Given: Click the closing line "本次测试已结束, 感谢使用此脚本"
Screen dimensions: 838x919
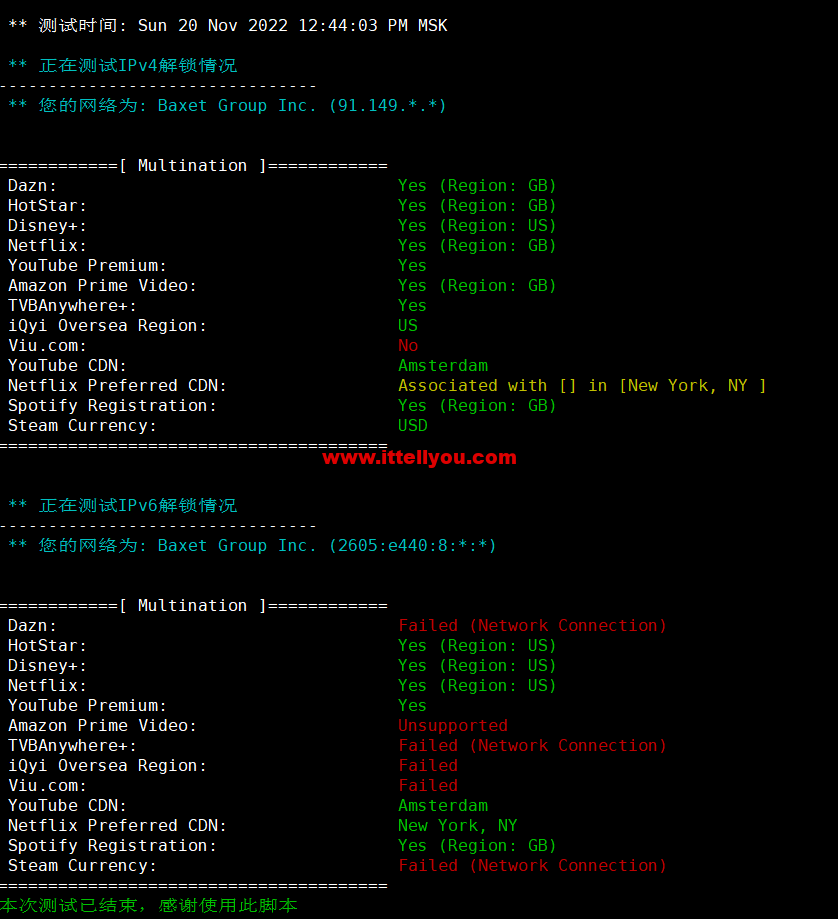Looking at the screenshot, I should click(149, 906).
